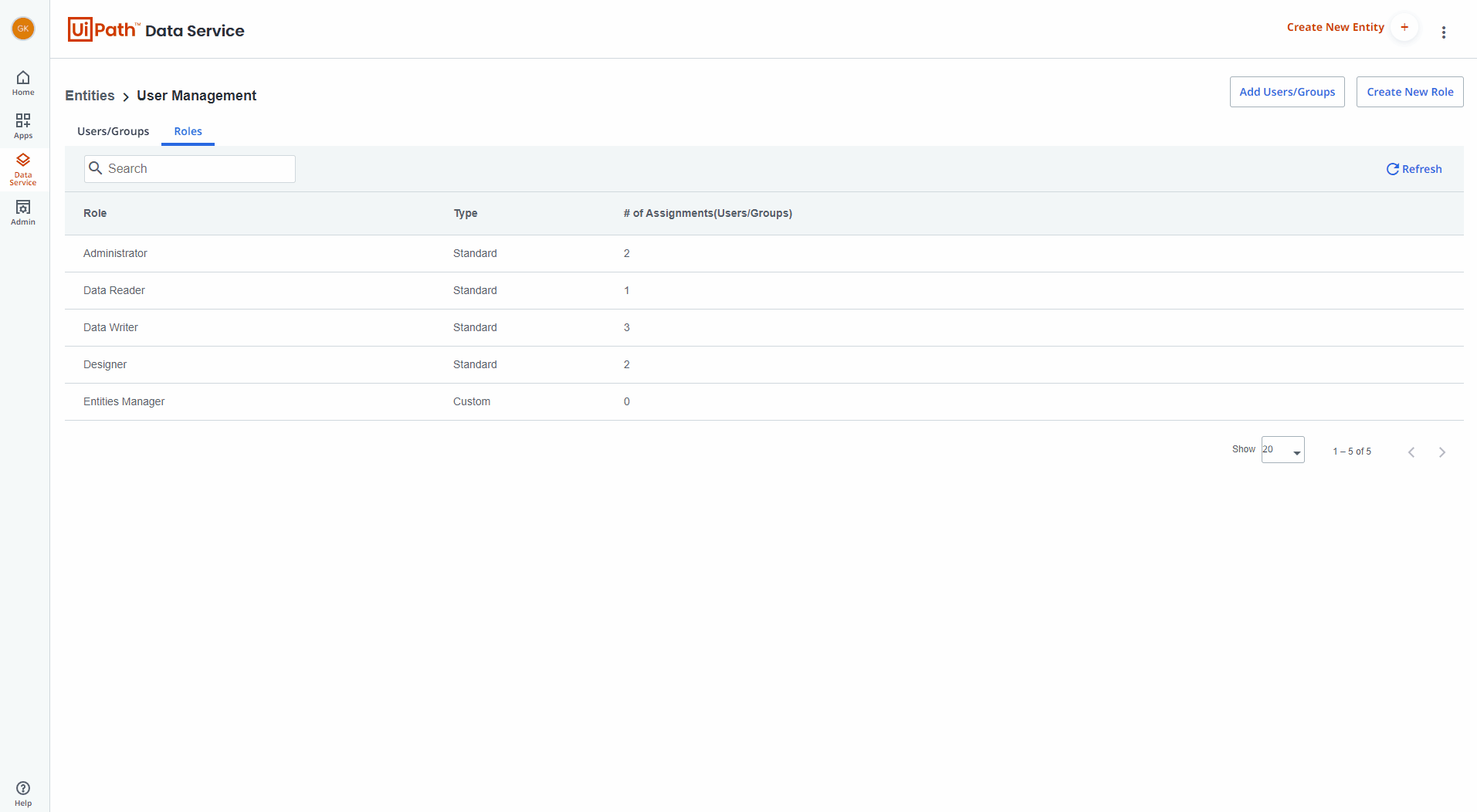The image size is (1477, 812).
Task: Open Apps from the sidebar
Action: click(23, 127)
